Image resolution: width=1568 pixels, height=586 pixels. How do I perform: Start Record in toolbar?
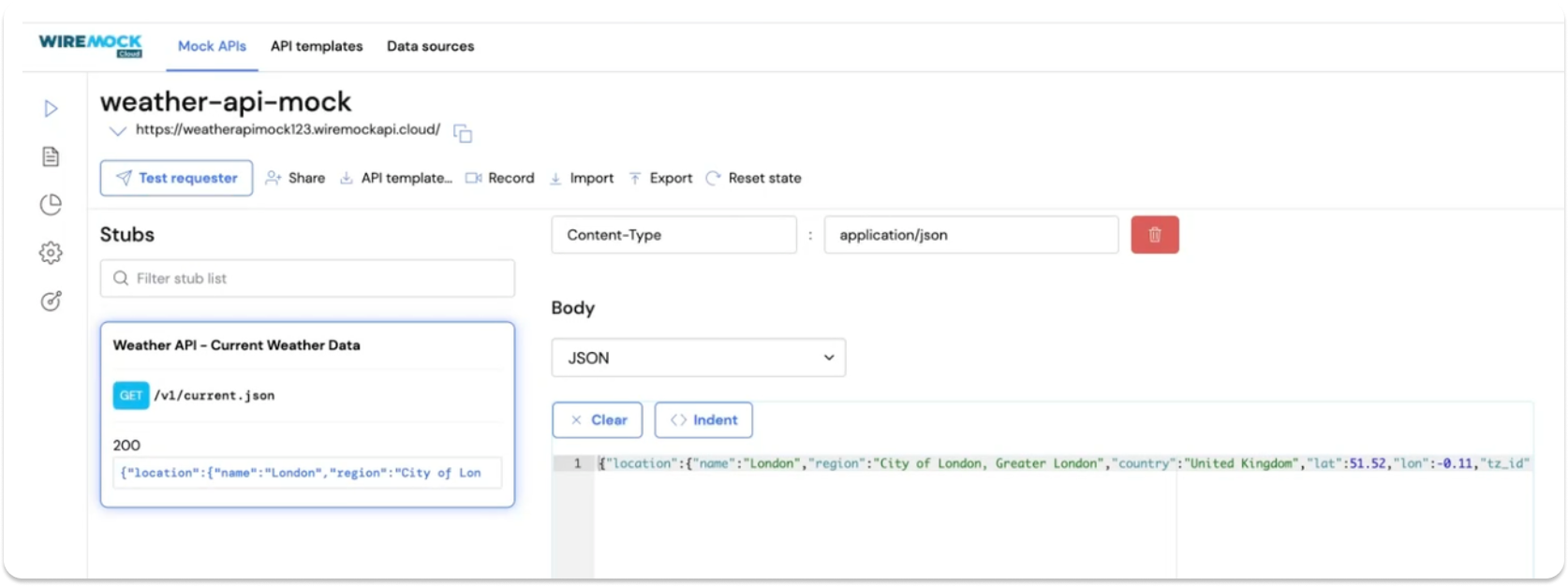point(500,178)
